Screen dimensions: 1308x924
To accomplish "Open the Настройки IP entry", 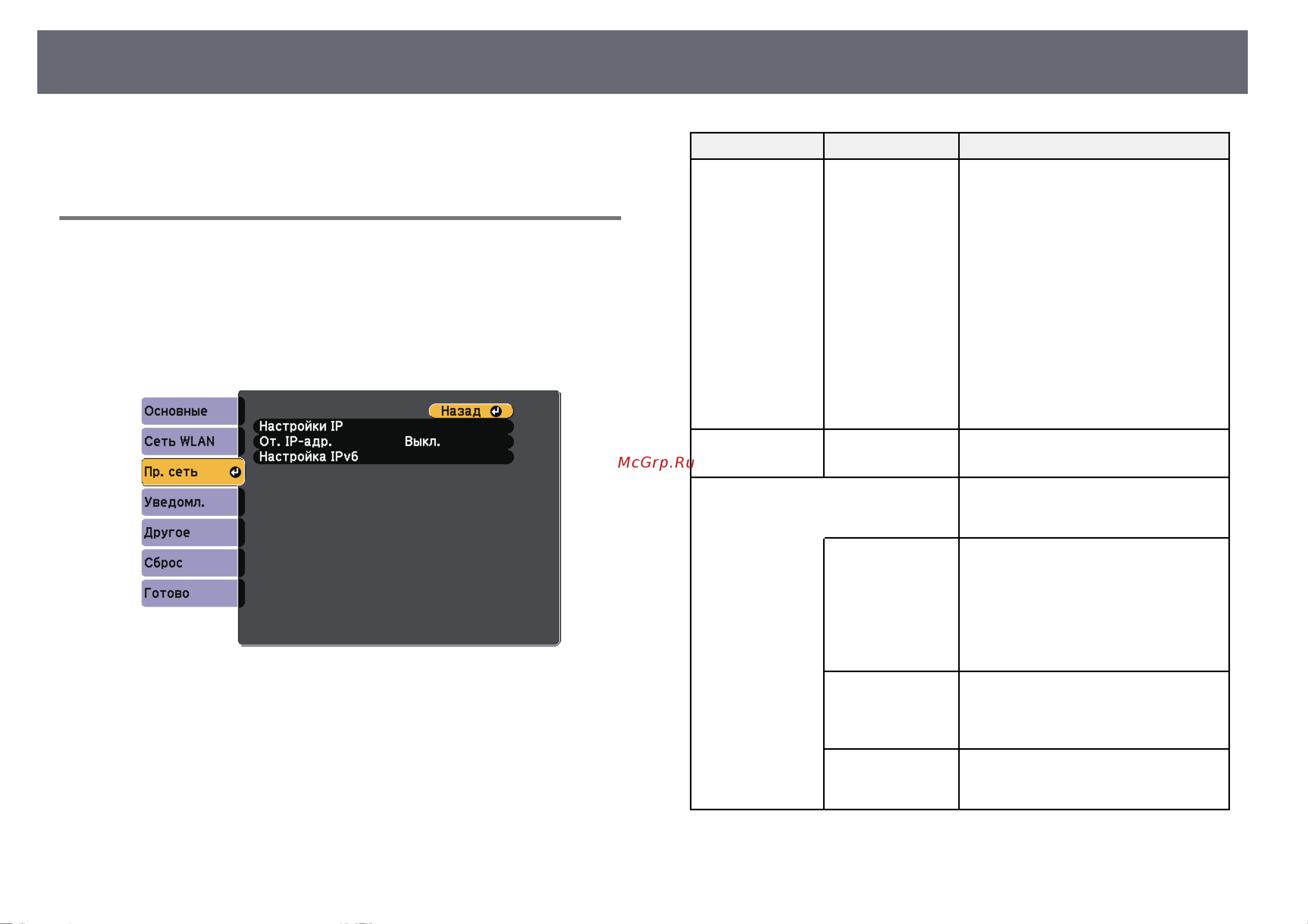I will click(384, 426).
